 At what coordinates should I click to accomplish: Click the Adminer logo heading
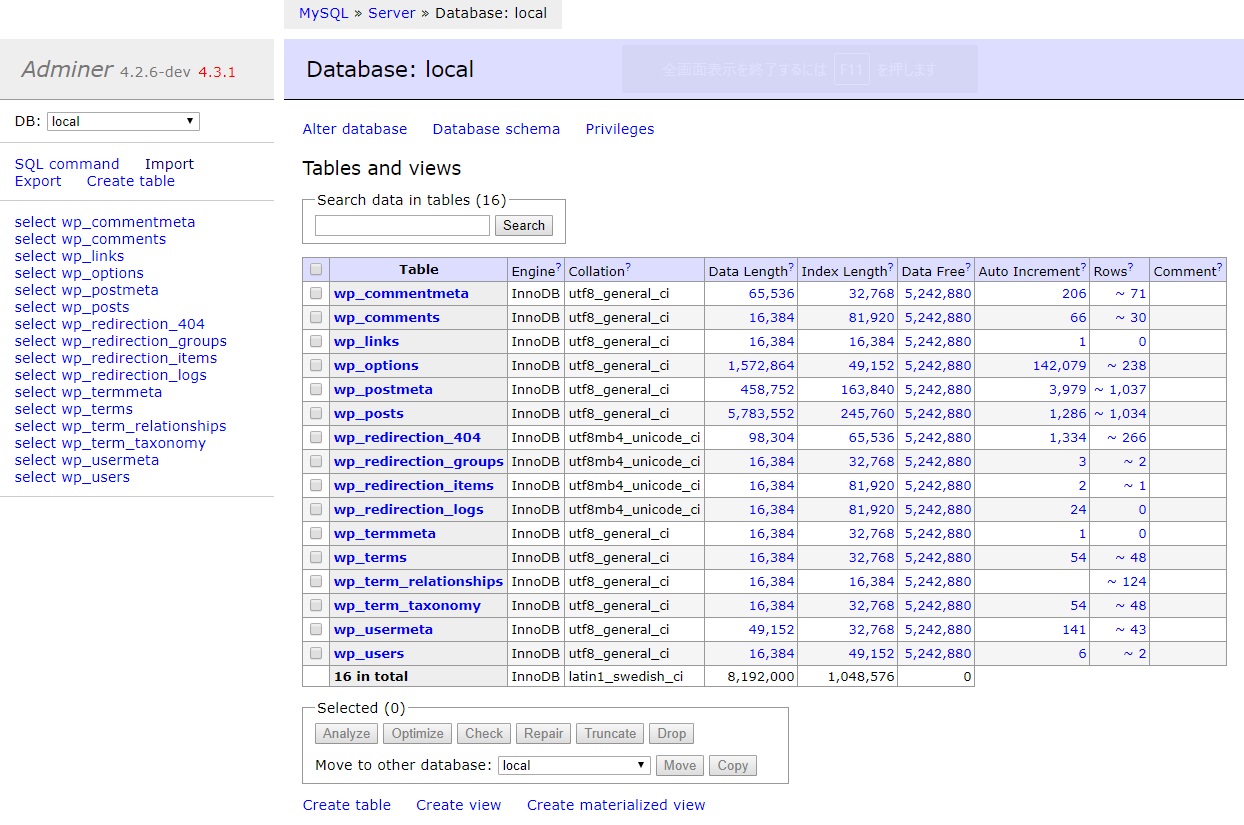(67, 69)
